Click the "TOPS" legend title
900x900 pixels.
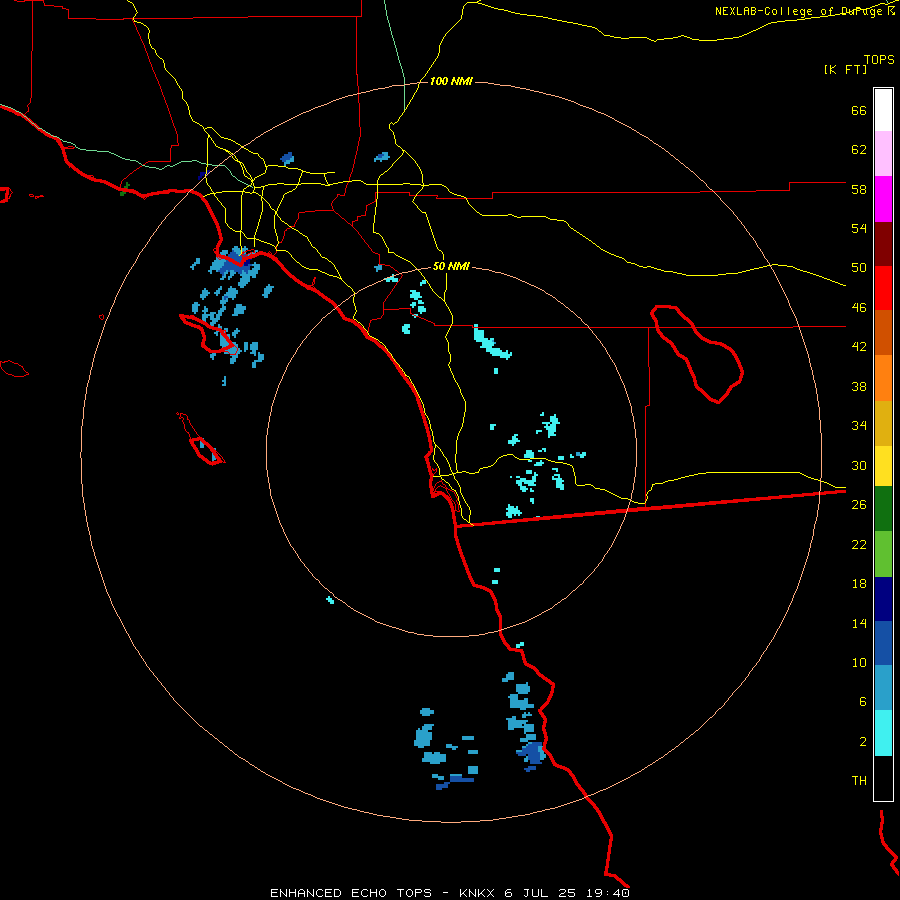pyautogui.click(x=879, y=60)
